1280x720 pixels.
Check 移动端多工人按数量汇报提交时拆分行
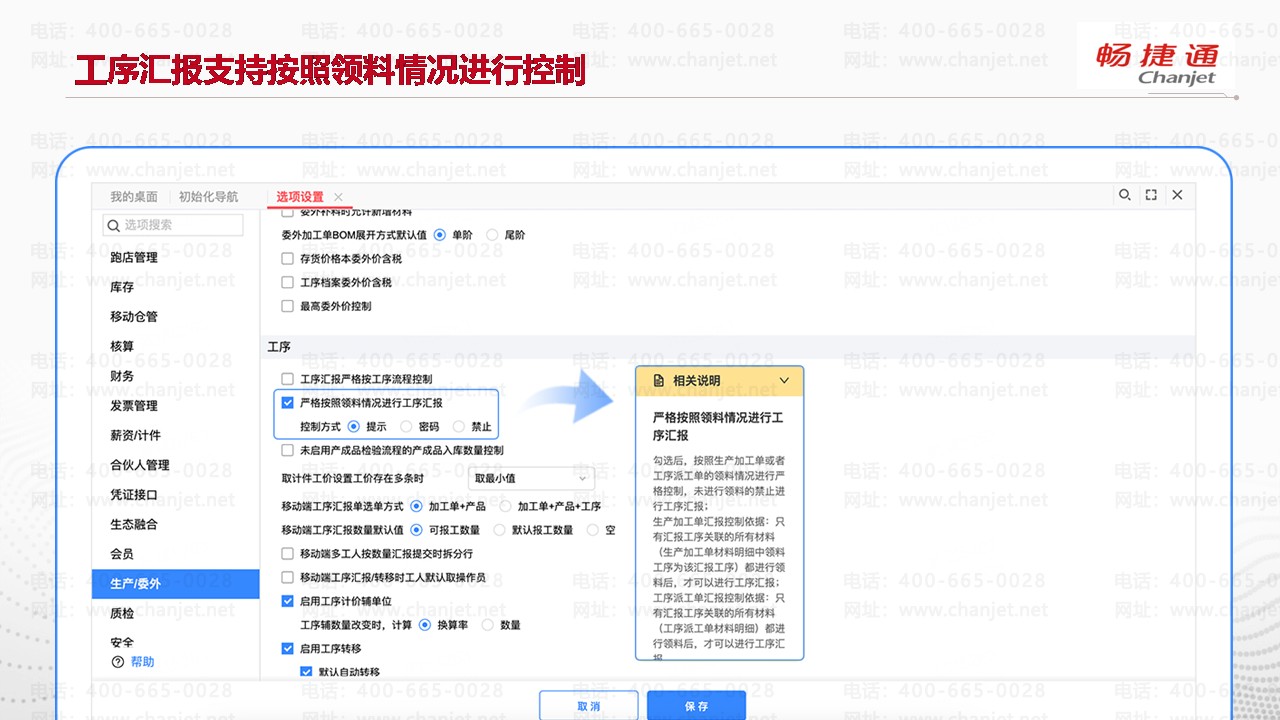(x=288, y=554)
